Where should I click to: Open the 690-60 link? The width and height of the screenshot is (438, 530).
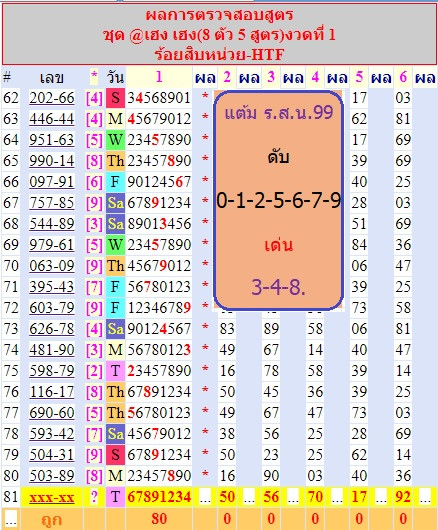pyautogui.click(x=52, y=413)
